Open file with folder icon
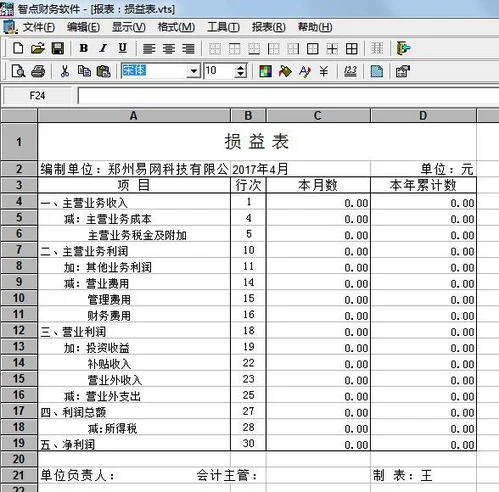Viewport: 499px width, 492px height. (x=38, y=48)
